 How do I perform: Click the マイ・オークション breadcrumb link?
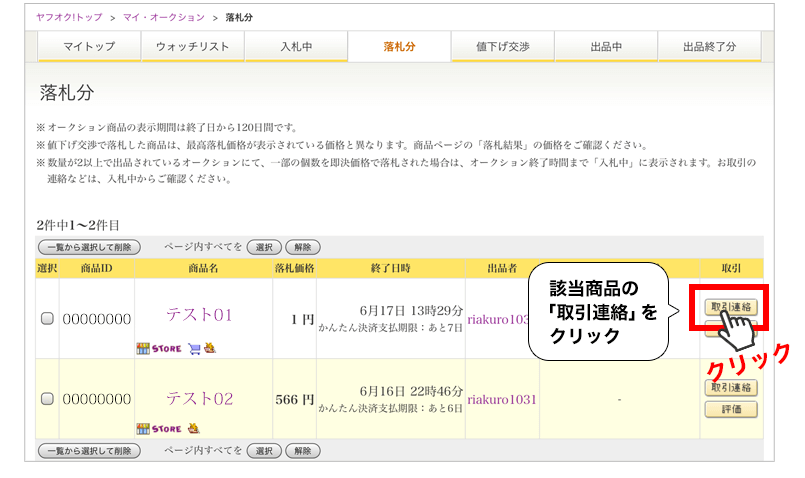(x=165, y=17)
